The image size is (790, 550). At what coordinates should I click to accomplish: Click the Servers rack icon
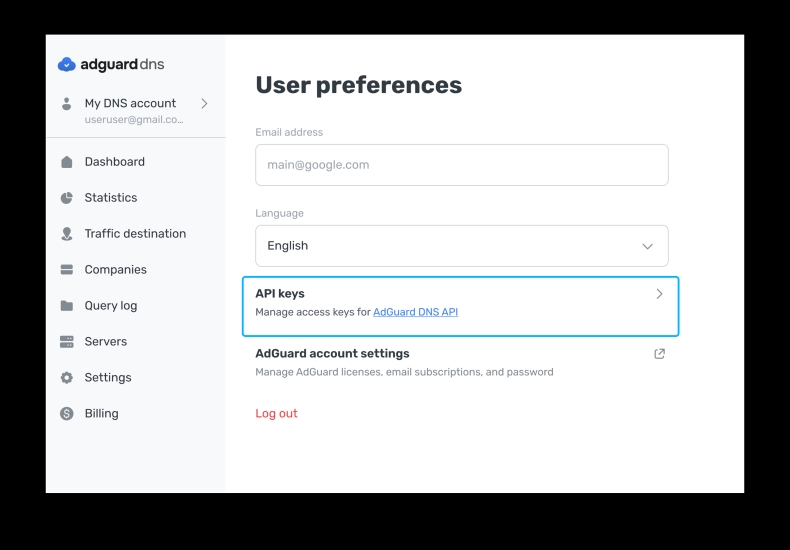(x=67, y=342)
